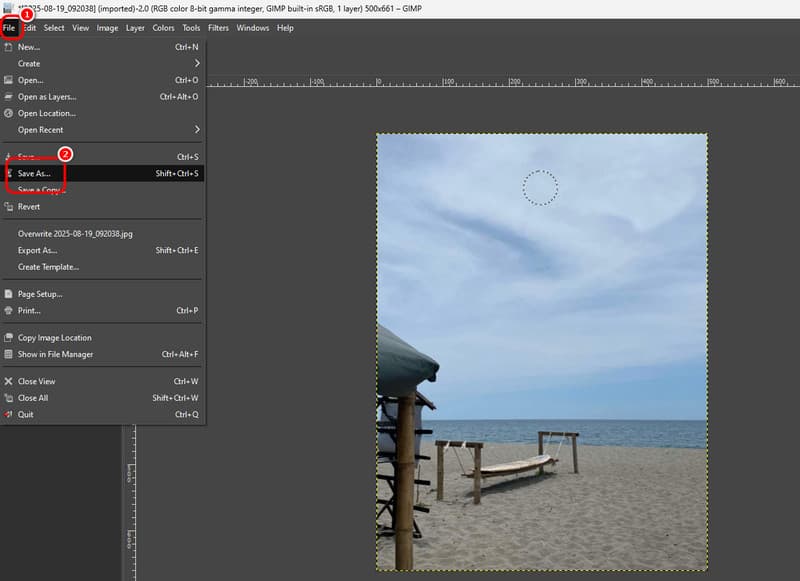
Task: Click the Show in File Manager icon
Action: pyautogui.click(x=8, y=354)
